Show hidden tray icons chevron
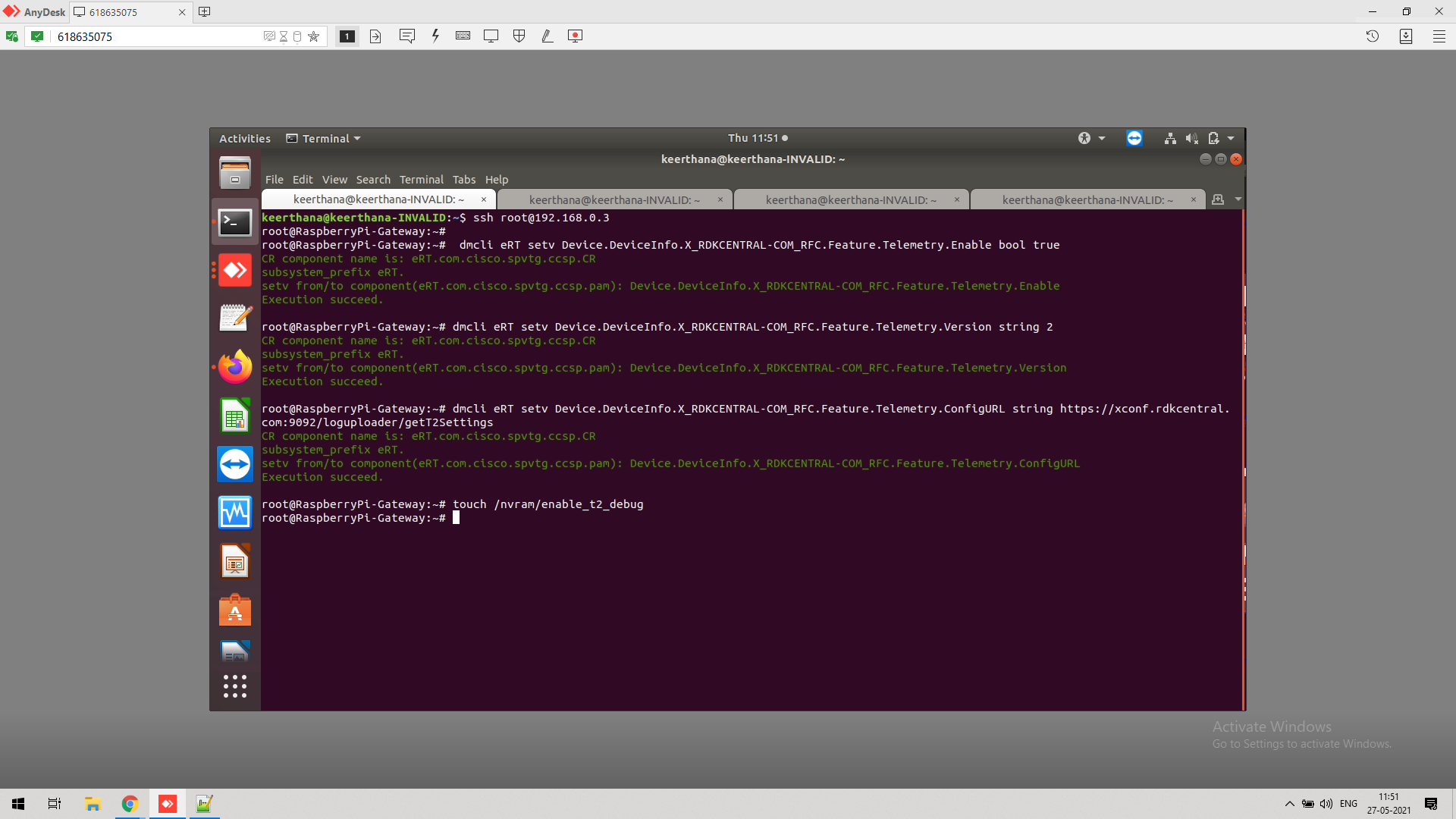This screenshot has width=1456, height=819. 1289,804
